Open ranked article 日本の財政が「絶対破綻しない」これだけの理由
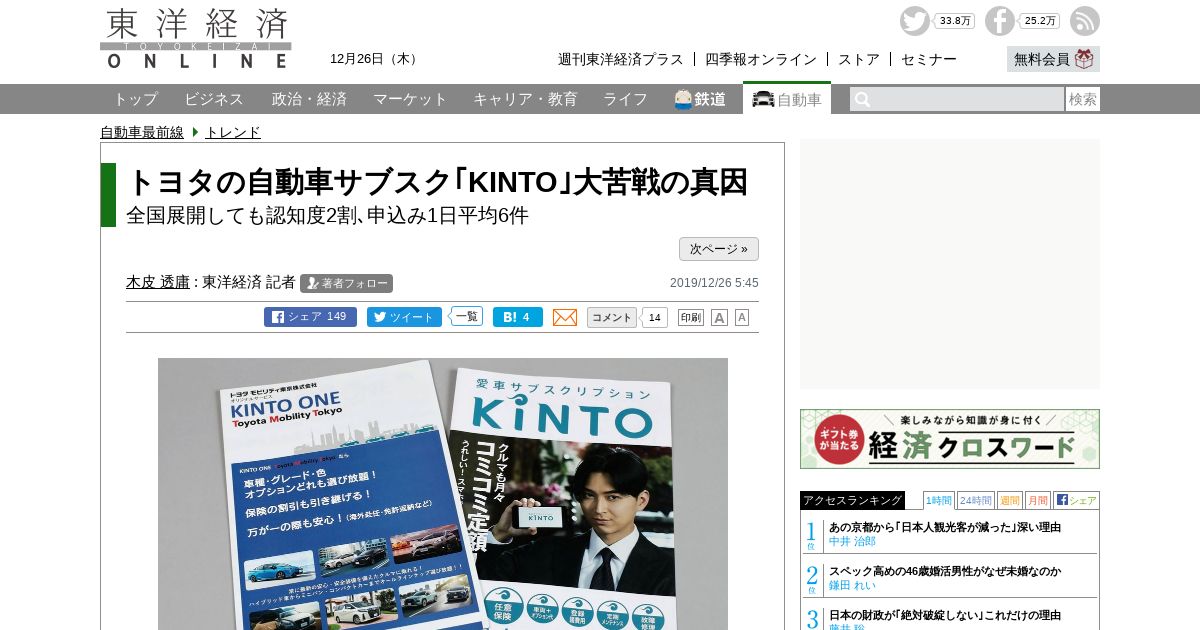Viewport: 1200px width, 630px height. (x=945, y=615)
